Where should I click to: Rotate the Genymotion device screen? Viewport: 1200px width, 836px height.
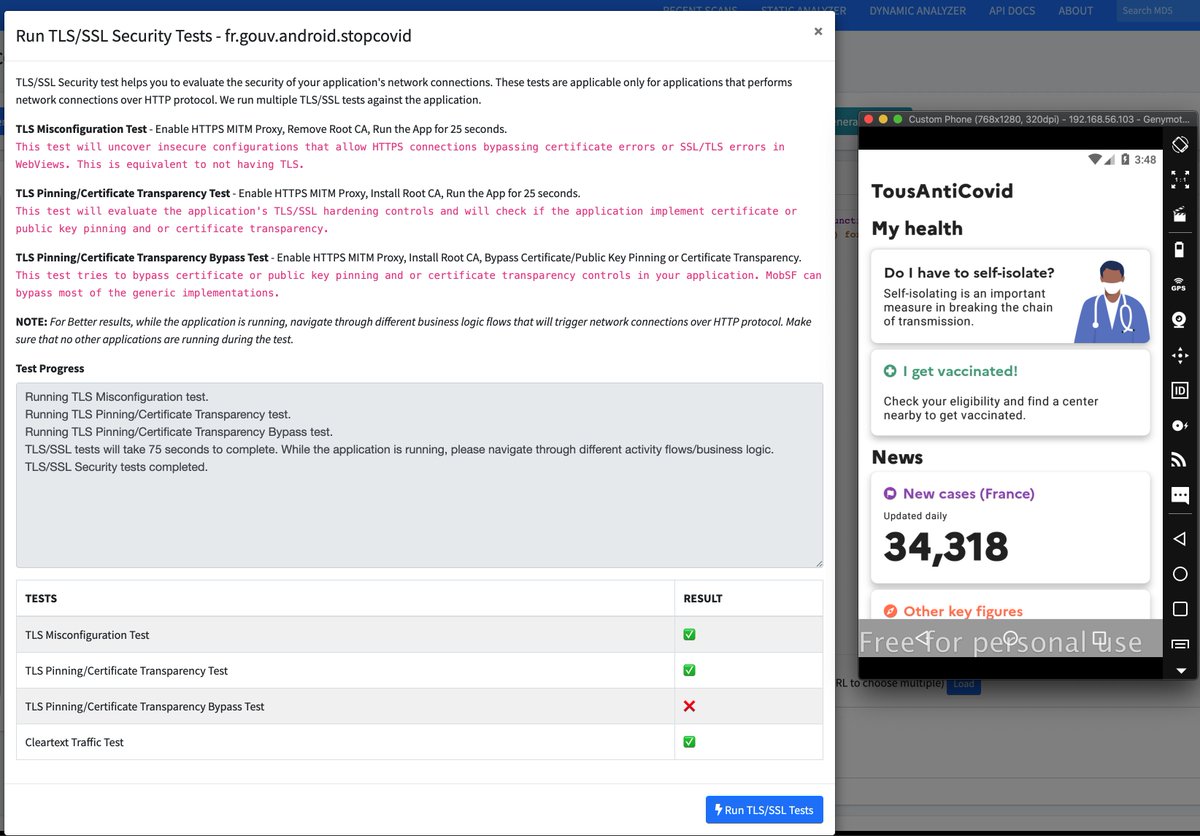point(1179,144)
